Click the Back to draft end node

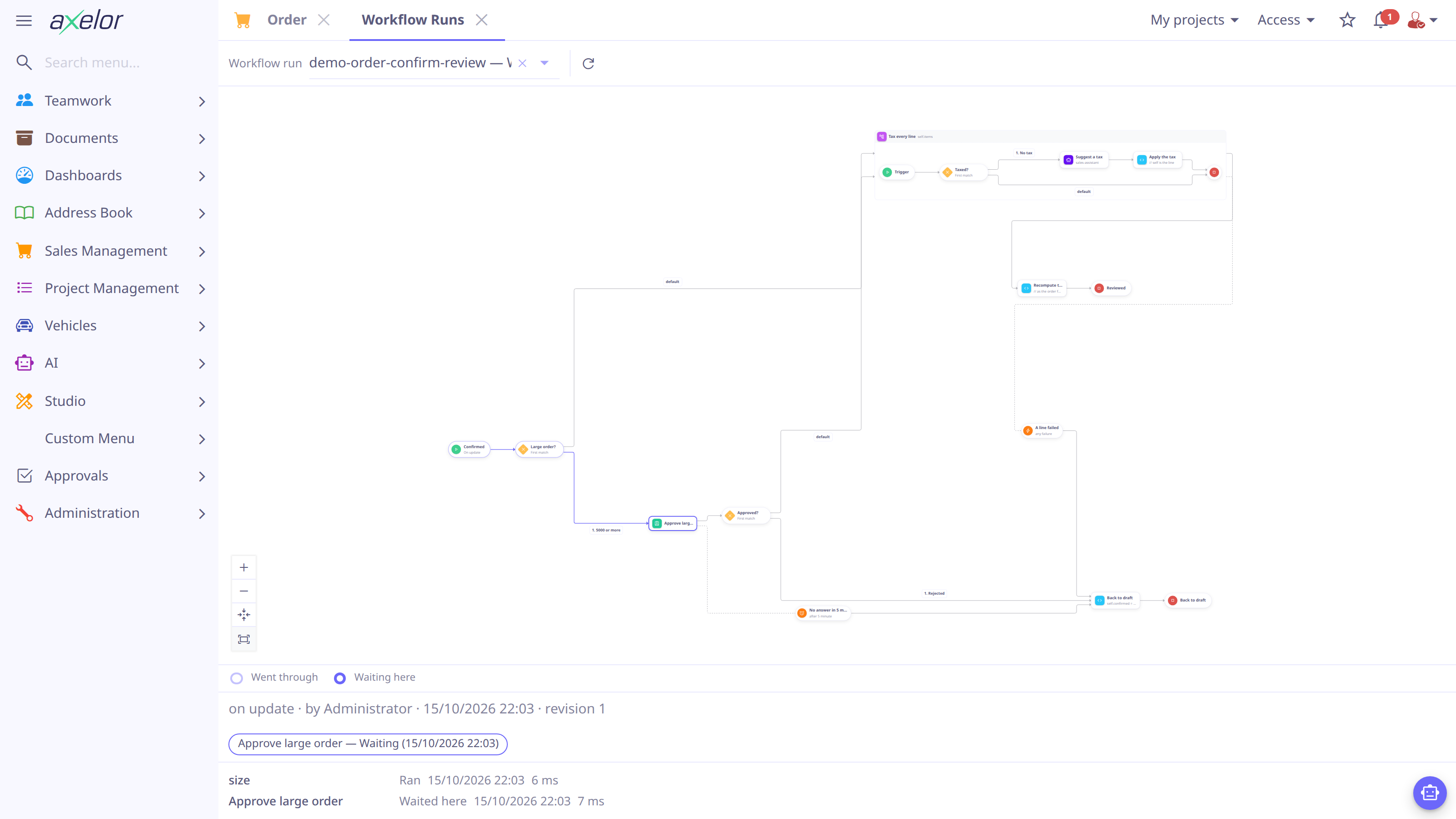[x=1188, y=600]
